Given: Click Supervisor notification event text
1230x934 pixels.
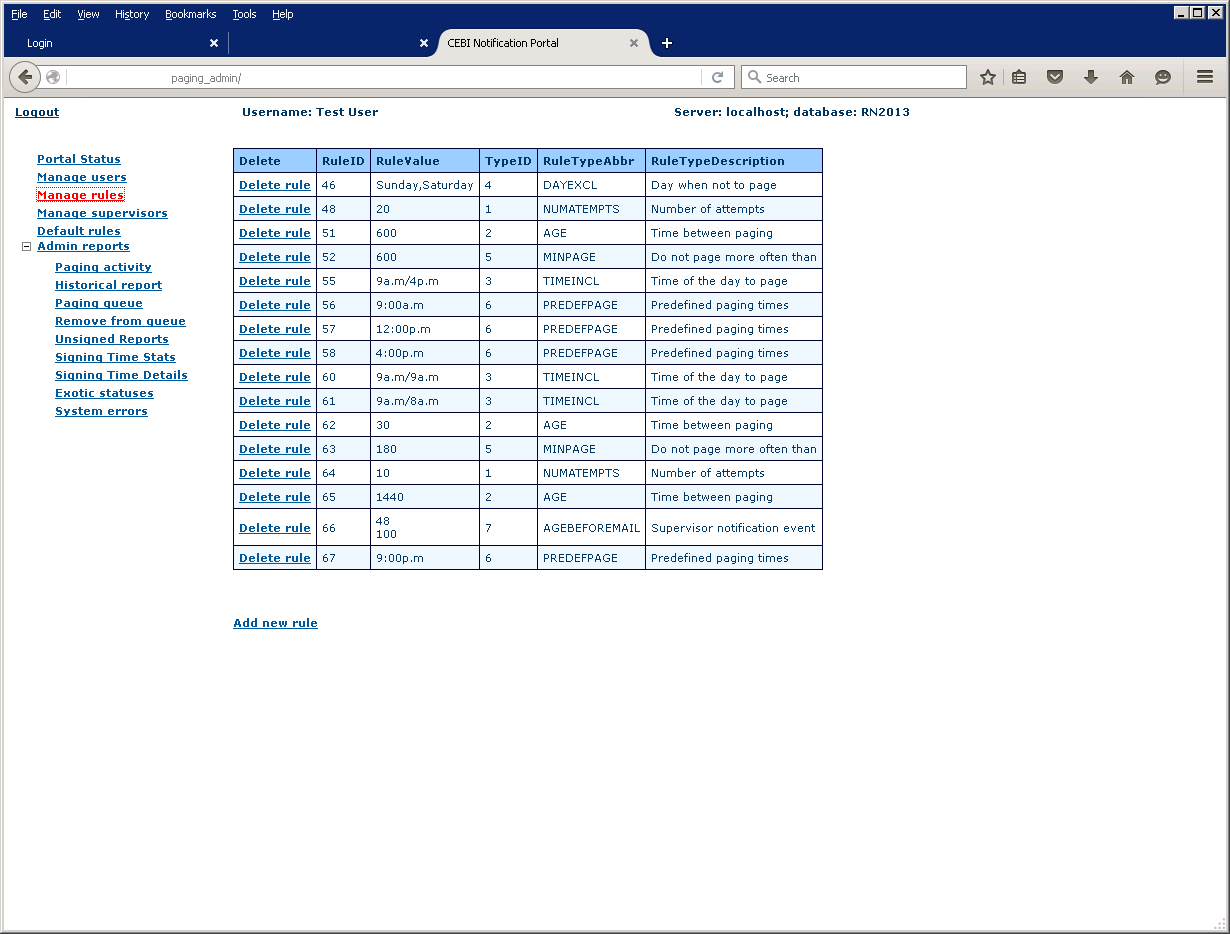Looking at the screenshot, I should [x=733, y=528].
